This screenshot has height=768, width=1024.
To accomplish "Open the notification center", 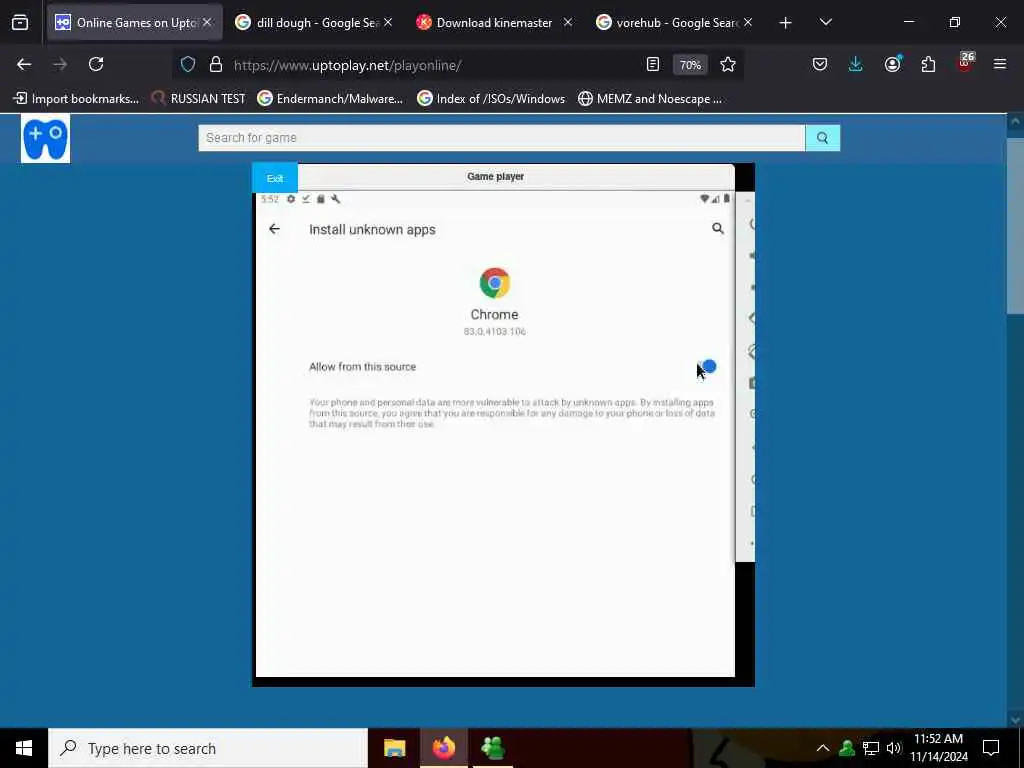I will pyautogui.click(x=991, y=748).
